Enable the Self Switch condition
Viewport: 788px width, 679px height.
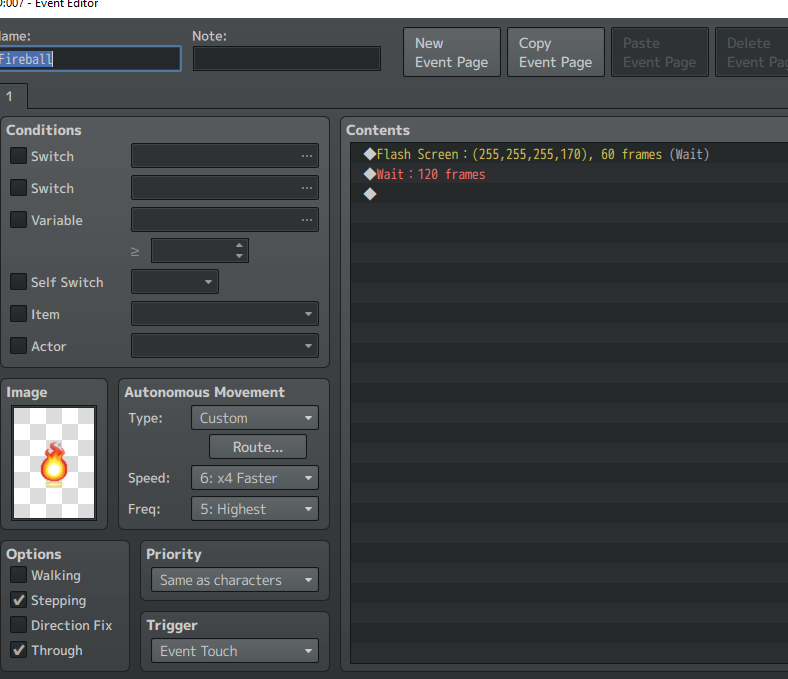[19, 282]
